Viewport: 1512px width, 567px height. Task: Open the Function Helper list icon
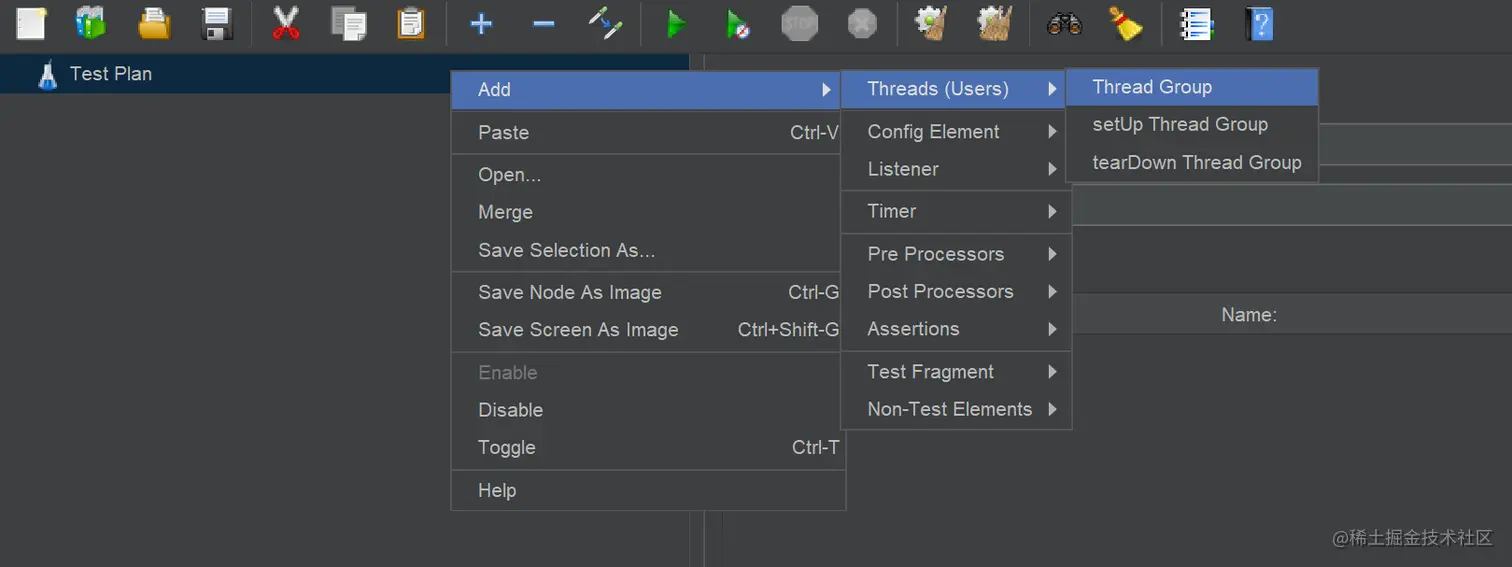(x=1196, y=23)
